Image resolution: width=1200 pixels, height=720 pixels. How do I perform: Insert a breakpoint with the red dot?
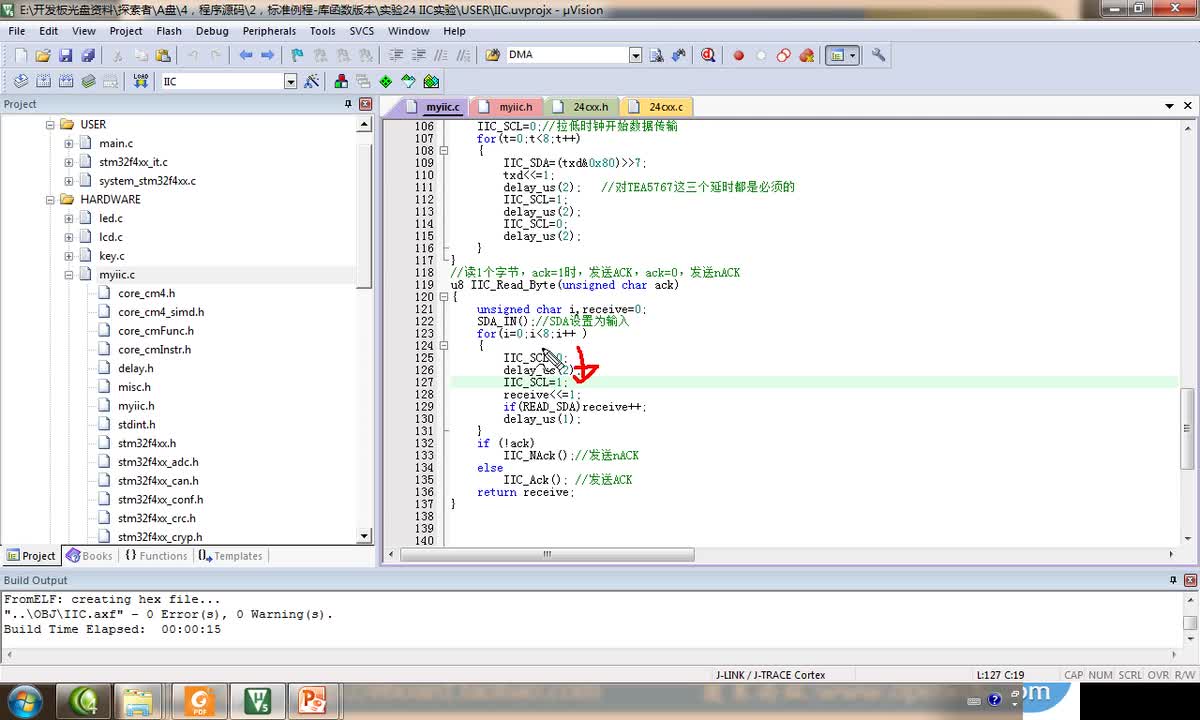pyautogui.click(x=739, y=55)
